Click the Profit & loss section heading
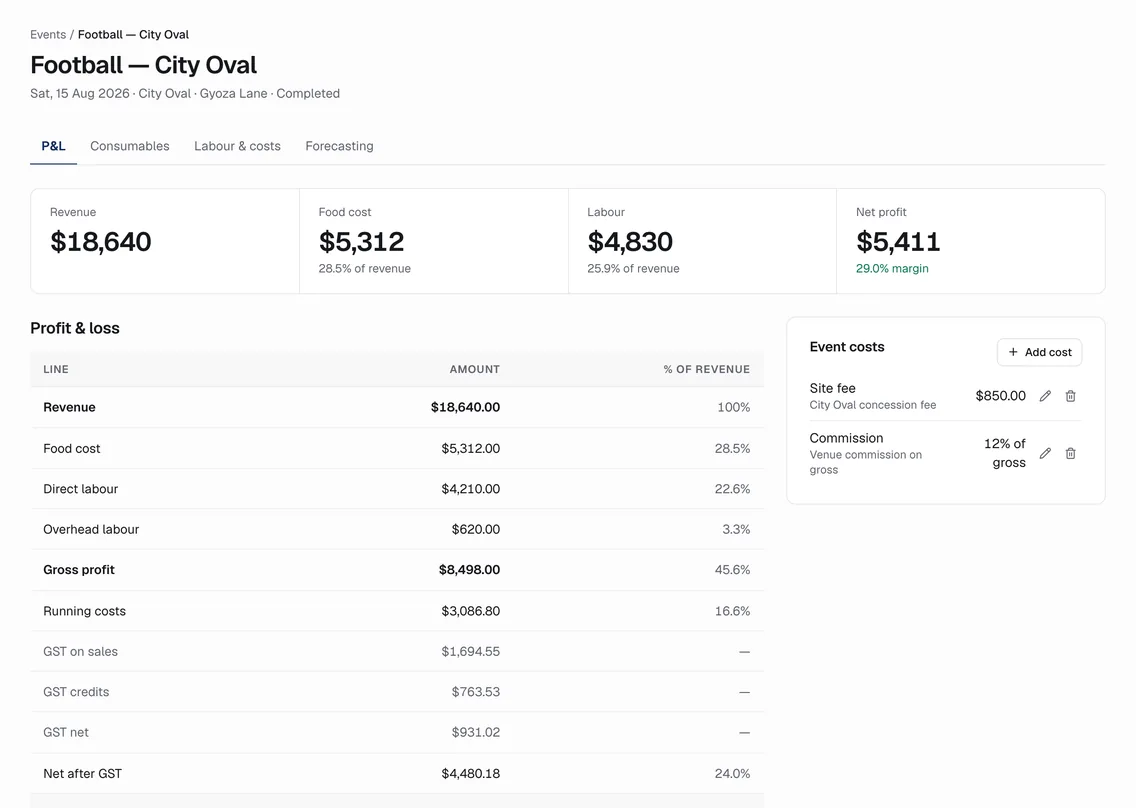The image size is (1136, 808). click(75, 328)
